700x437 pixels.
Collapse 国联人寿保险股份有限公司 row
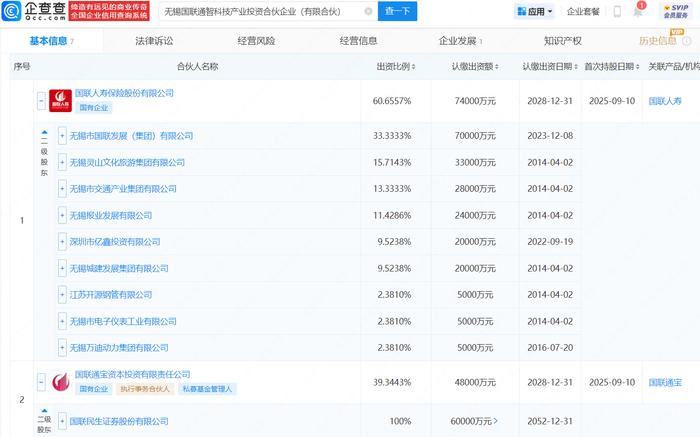tap(41, 101)
